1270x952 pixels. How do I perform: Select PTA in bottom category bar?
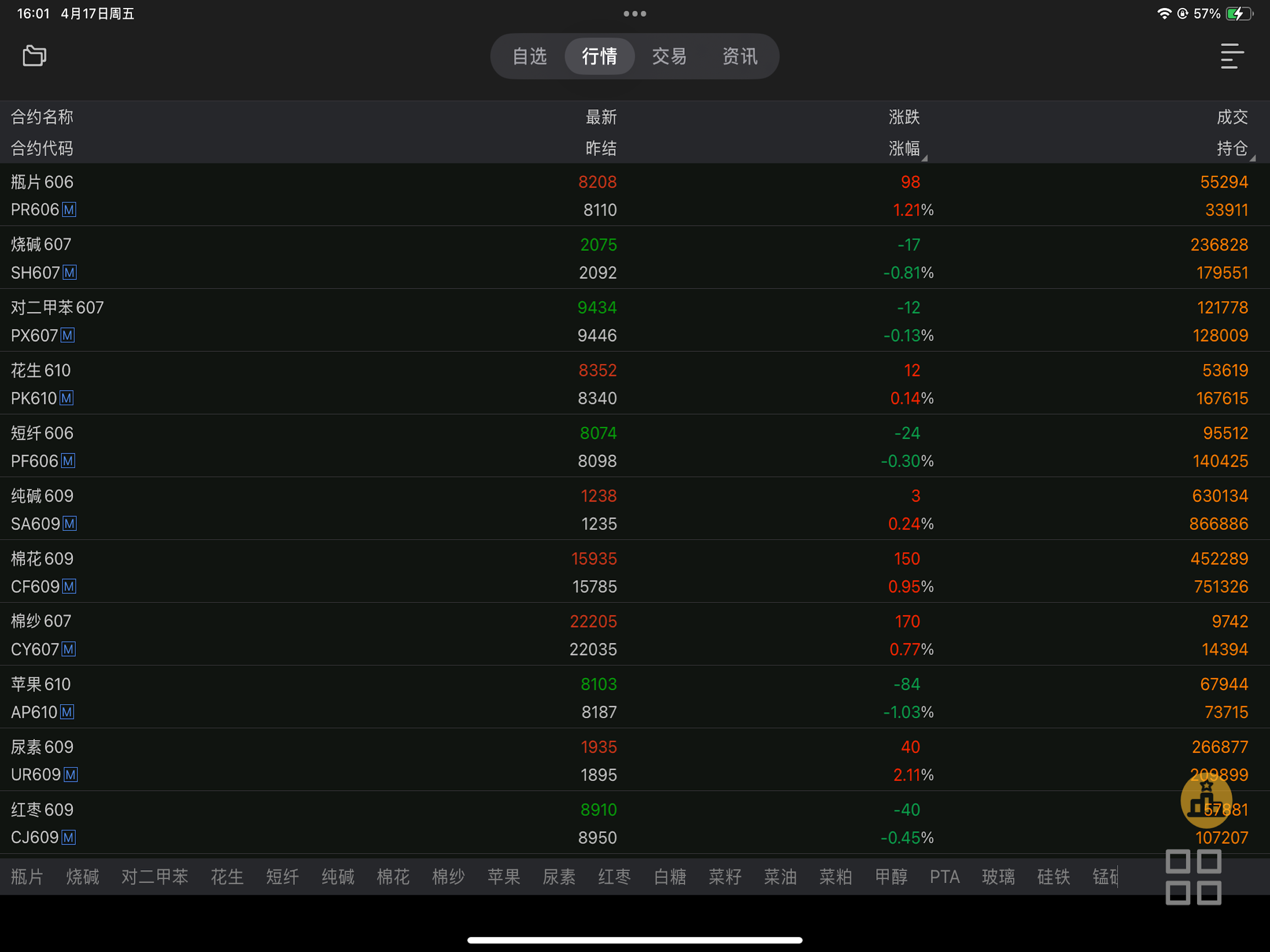click(945, 877)
